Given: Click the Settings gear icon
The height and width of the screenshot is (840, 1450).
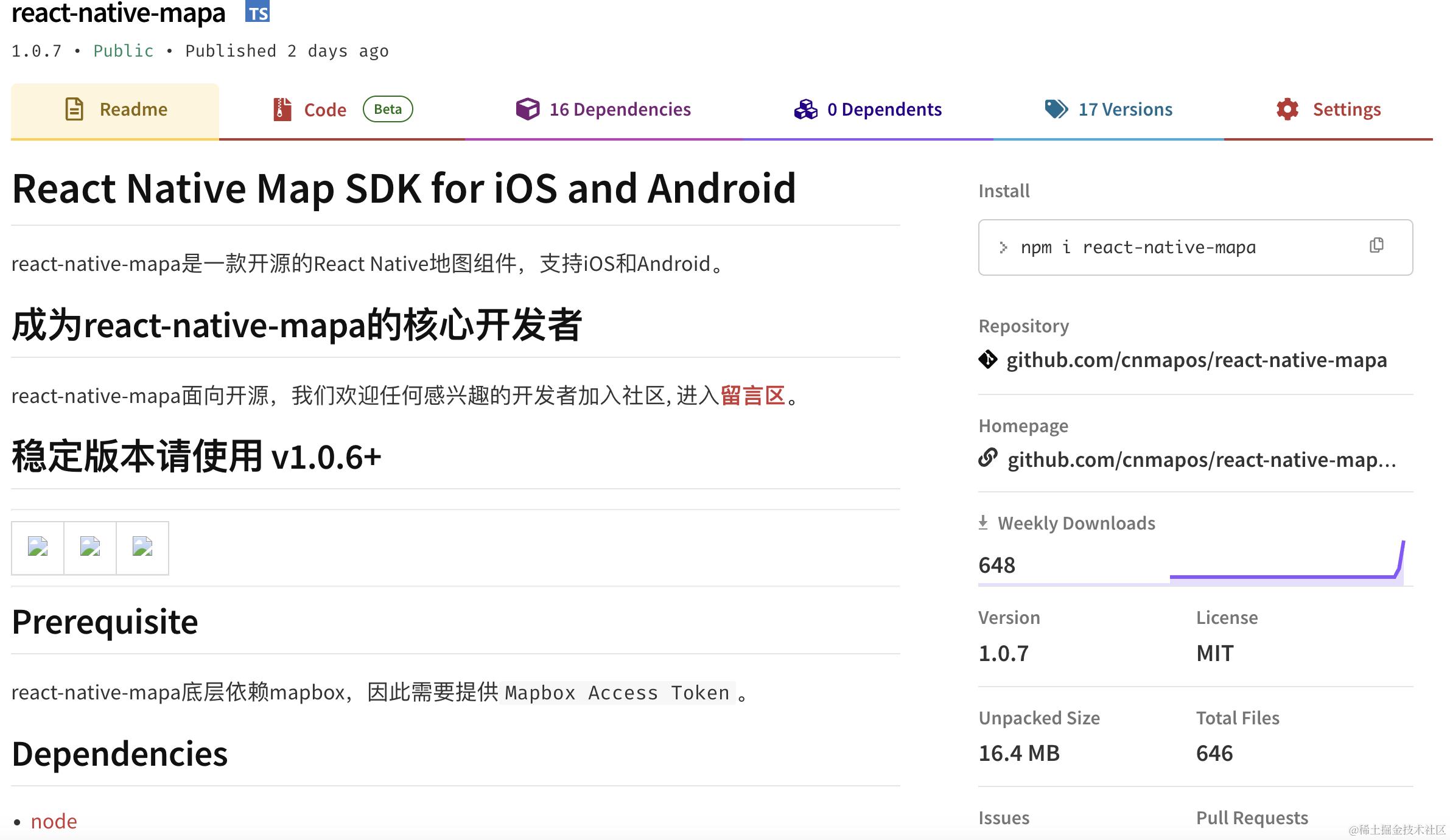Looking at the screenshot, I should (1287, 110).
